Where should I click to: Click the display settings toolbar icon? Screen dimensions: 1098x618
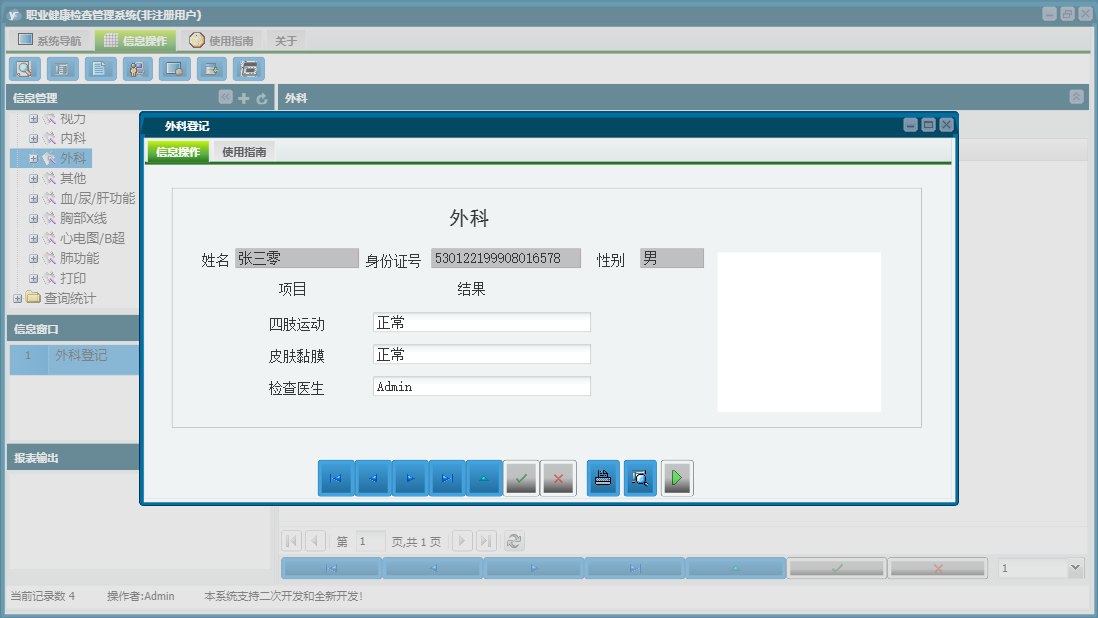pyautogui.click(x=173, y=69)
